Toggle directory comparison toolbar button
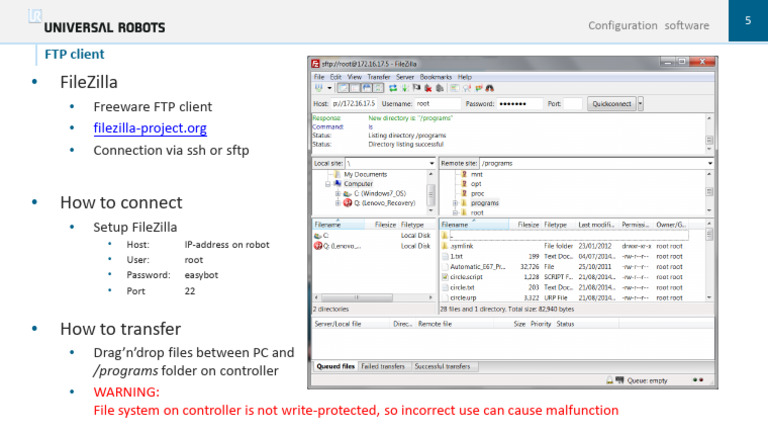Image resolution: width=768 pixels, height=433 pixels. point(466,88)
